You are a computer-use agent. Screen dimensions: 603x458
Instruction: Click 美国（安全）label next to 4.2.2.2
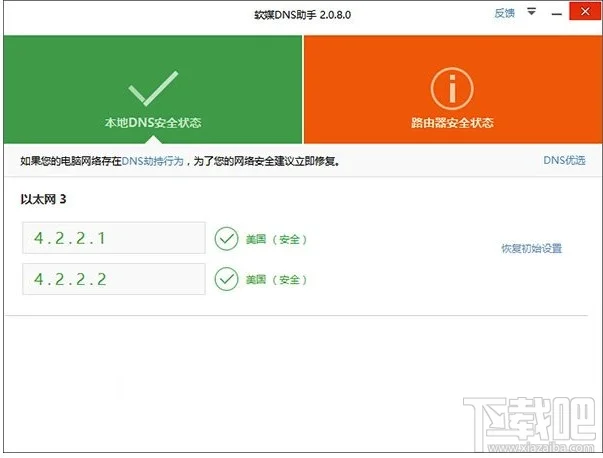(x=277, y=280)
